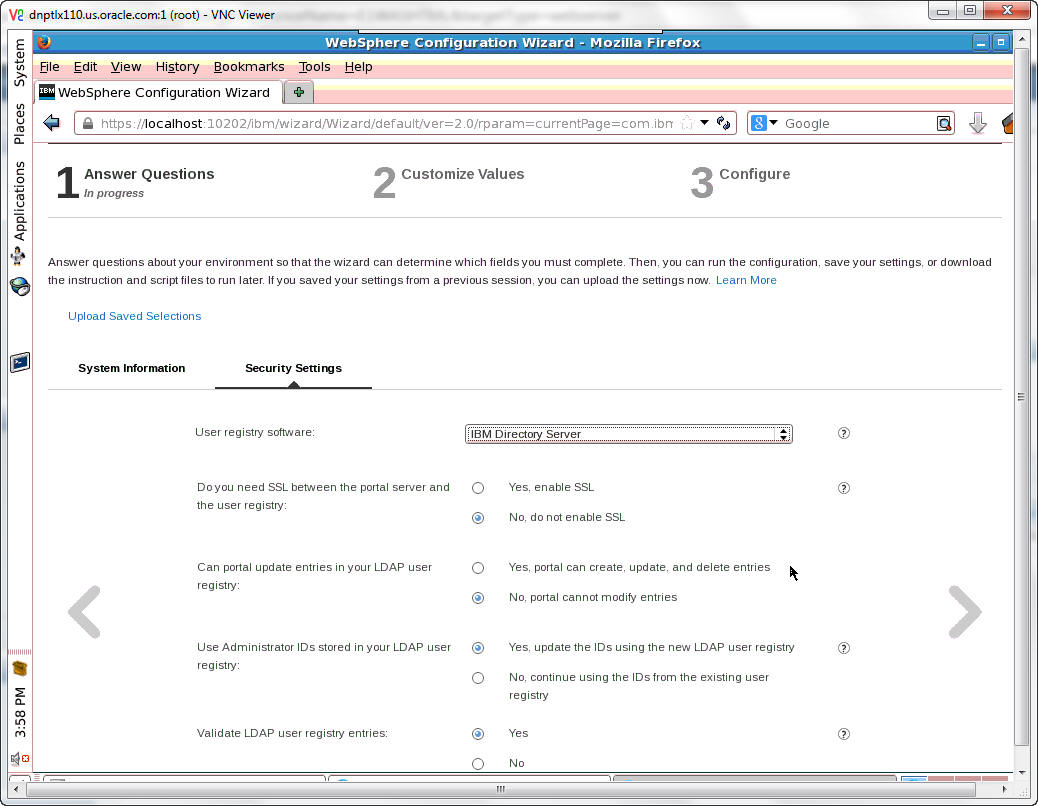
Task: Open a new tab with plus button
Action: click(x=299, y=92)
